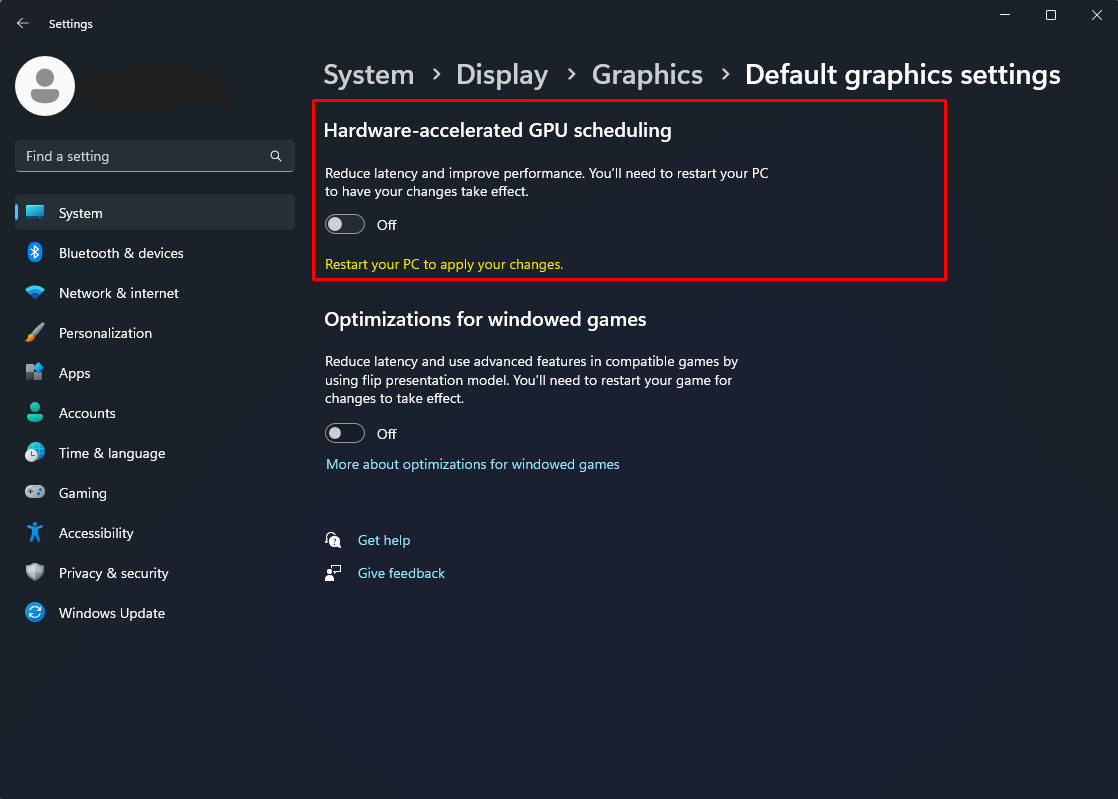Click the Give feedback link
This screenshot has height=799, width=1118.
(x=401, y=574)
